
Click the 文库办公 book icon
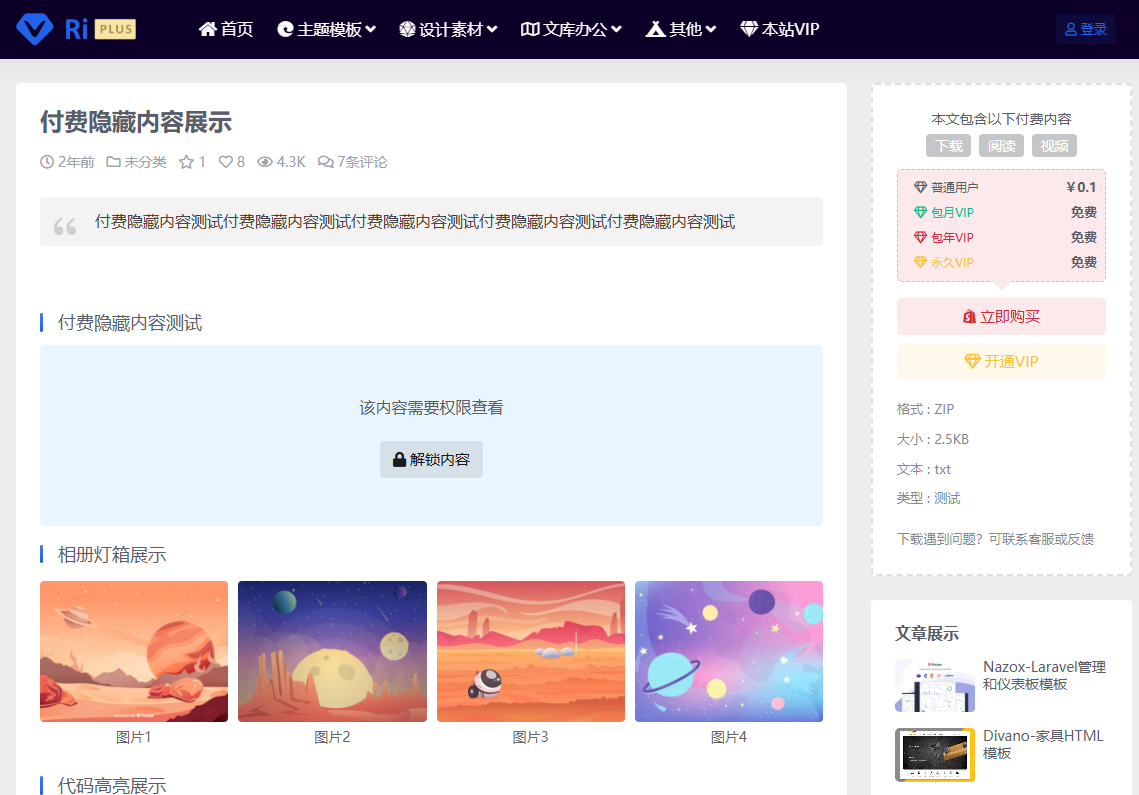tap(530, 29)
